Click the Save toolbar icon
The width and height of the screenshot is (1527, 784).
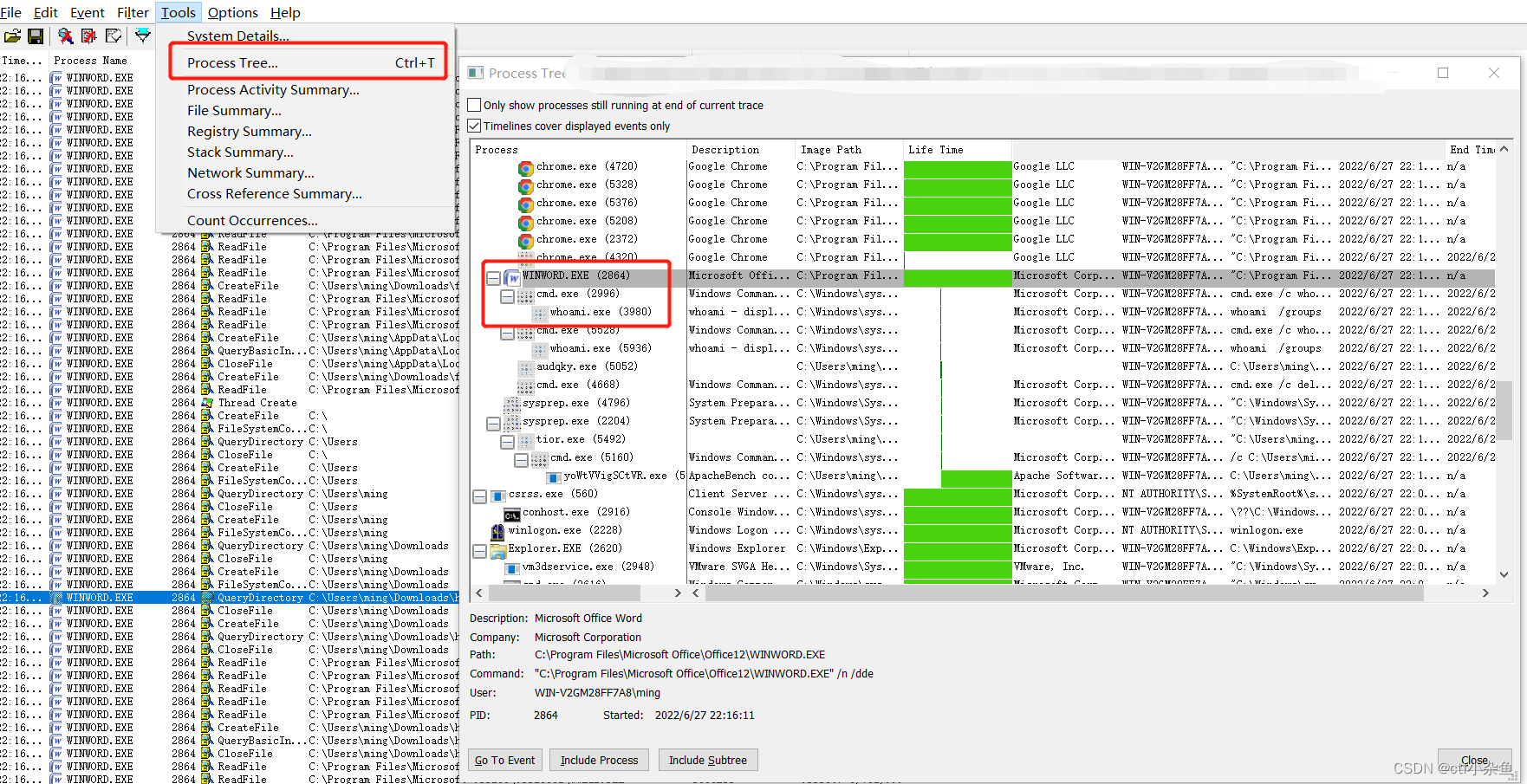point(36,36)
